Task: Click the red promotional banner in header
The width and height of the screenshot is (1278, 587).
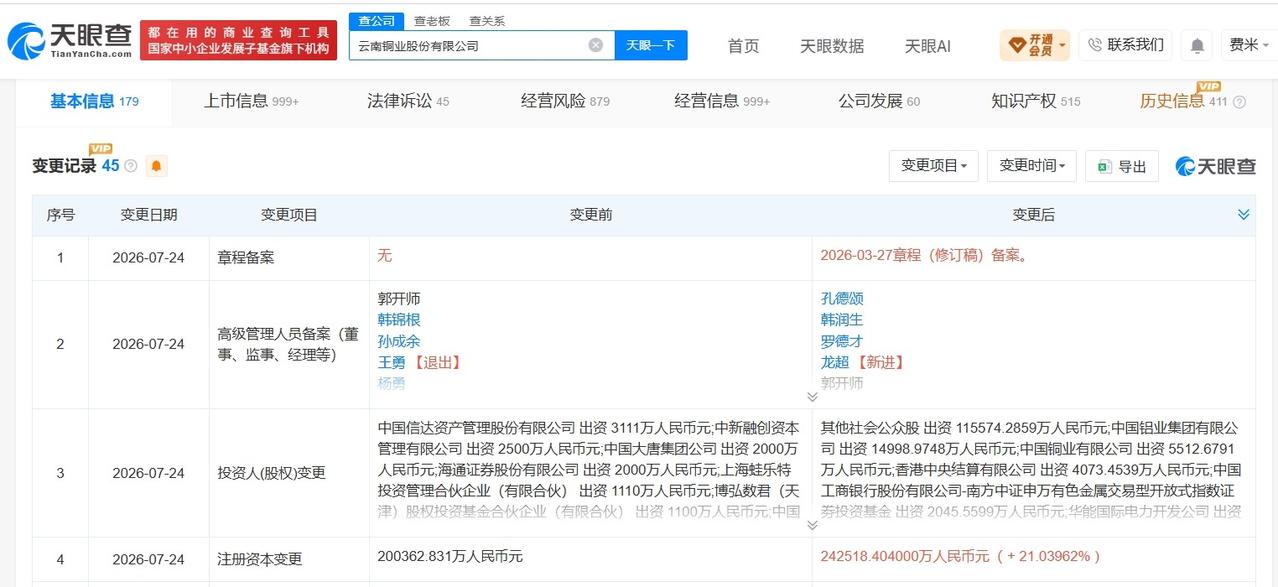Action: [238, 41]
